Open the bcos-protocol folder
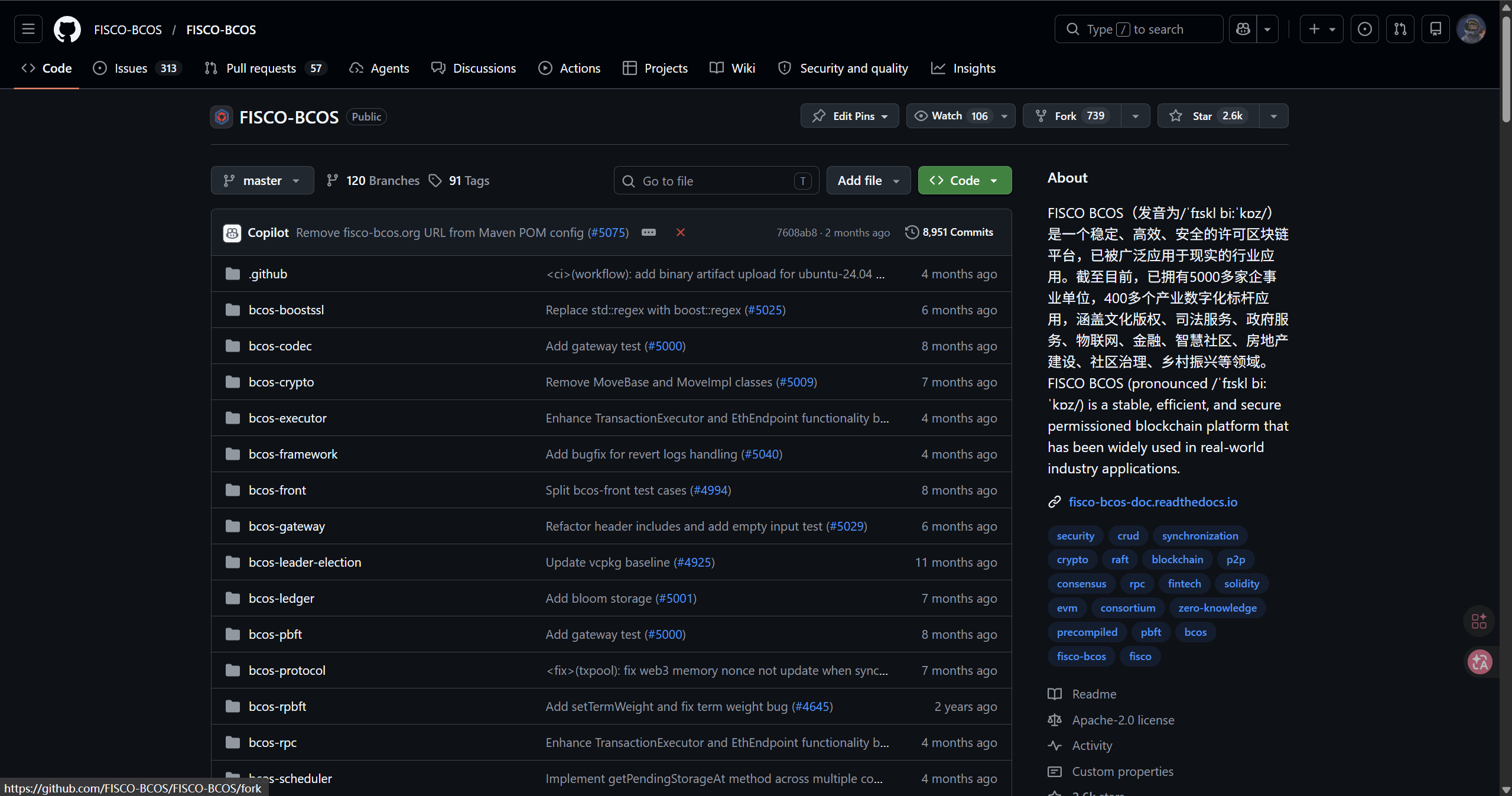 (x=287, y=670)
